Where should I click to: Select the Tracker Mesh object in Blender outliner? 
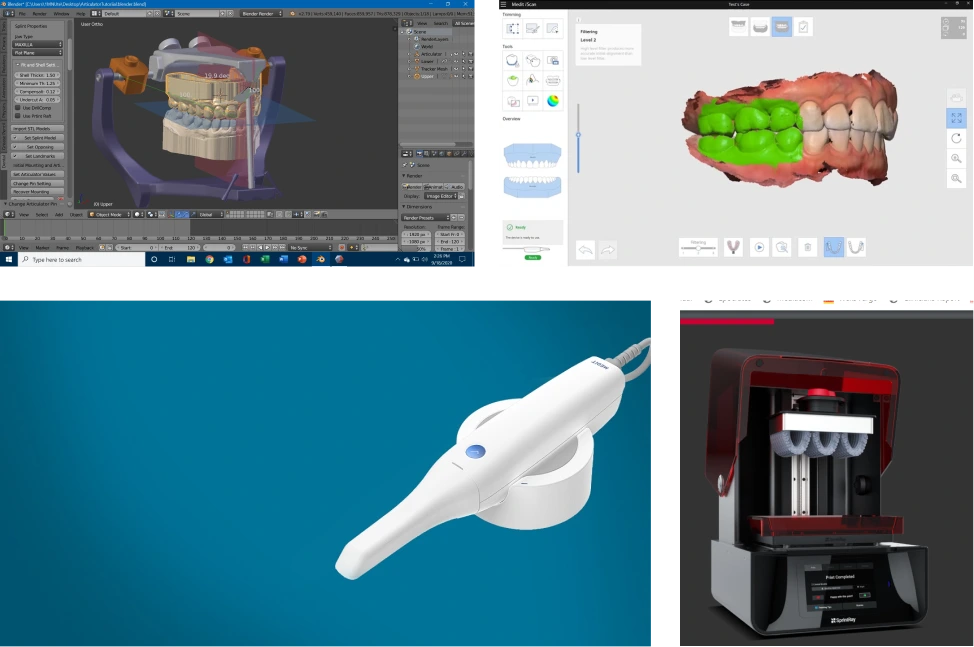pyautogui.click(x=434, y=69)
